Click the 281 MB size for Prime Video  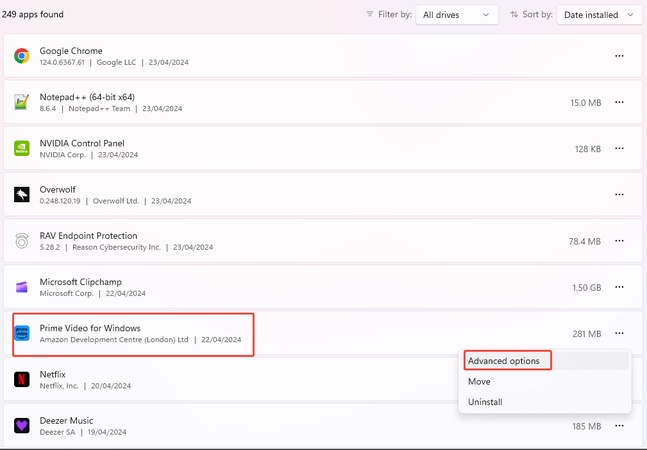(x=587, y=334)
